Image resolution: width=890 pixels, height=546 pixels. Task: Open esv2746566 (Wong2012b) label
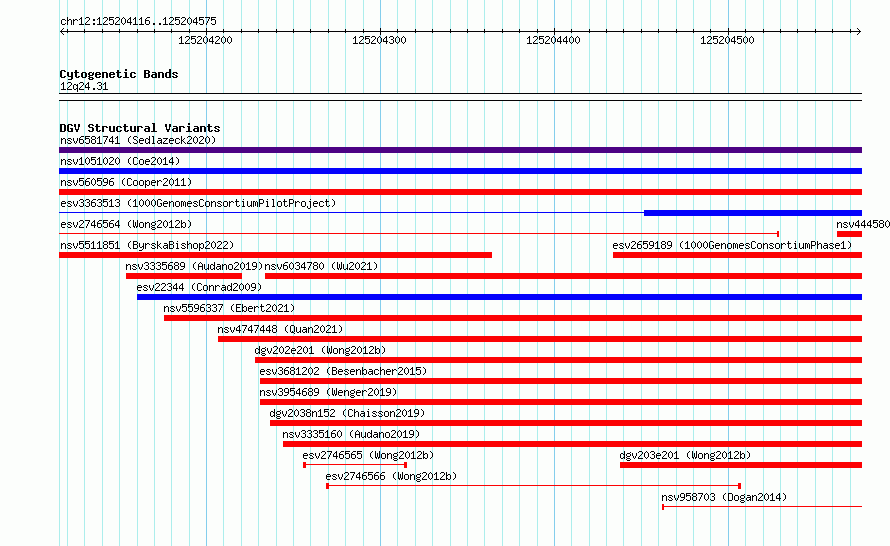[x=391, y=476]
